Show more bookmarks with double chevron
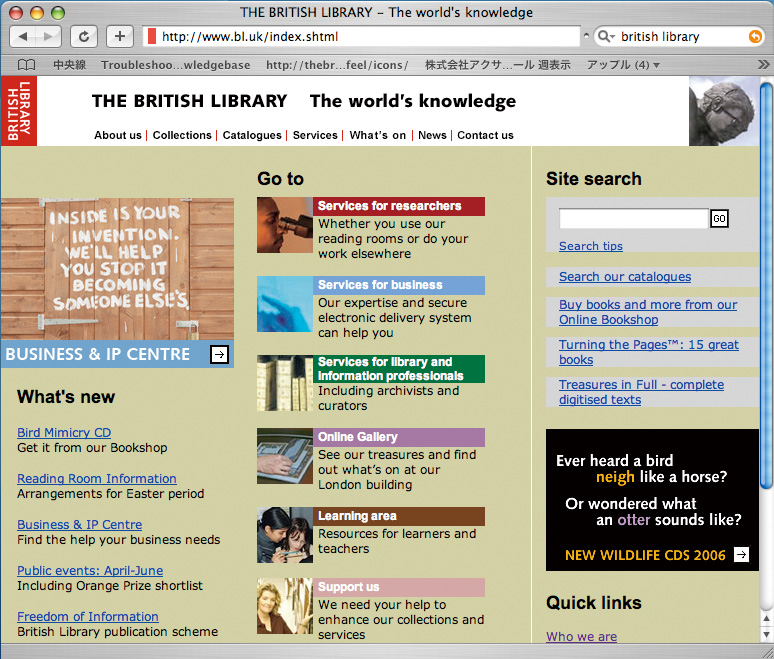This screenshot has width=774, height=659. 763,65
